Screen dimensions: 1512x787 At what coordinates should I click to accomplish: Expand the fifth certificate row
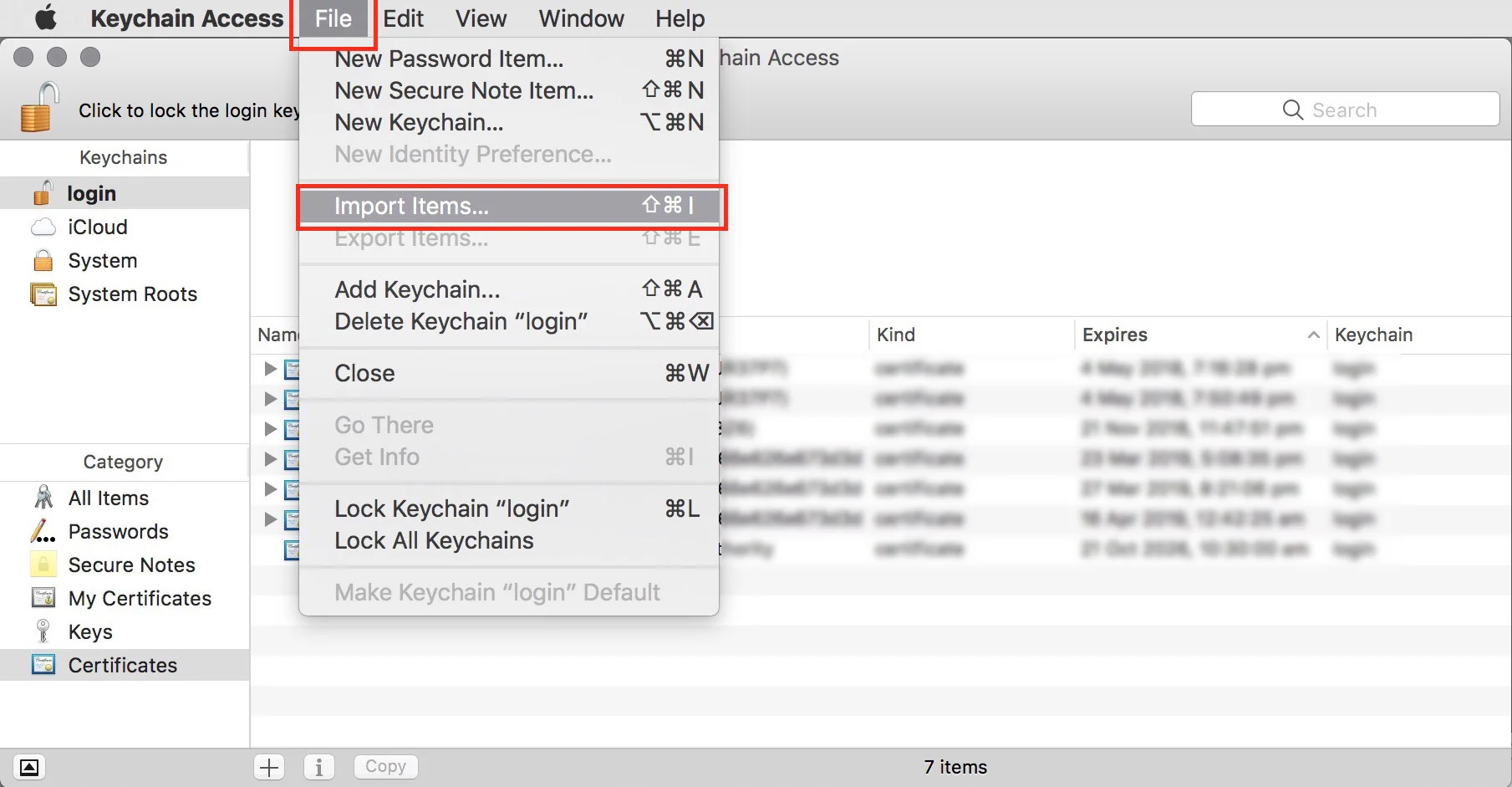coord(270,488)
